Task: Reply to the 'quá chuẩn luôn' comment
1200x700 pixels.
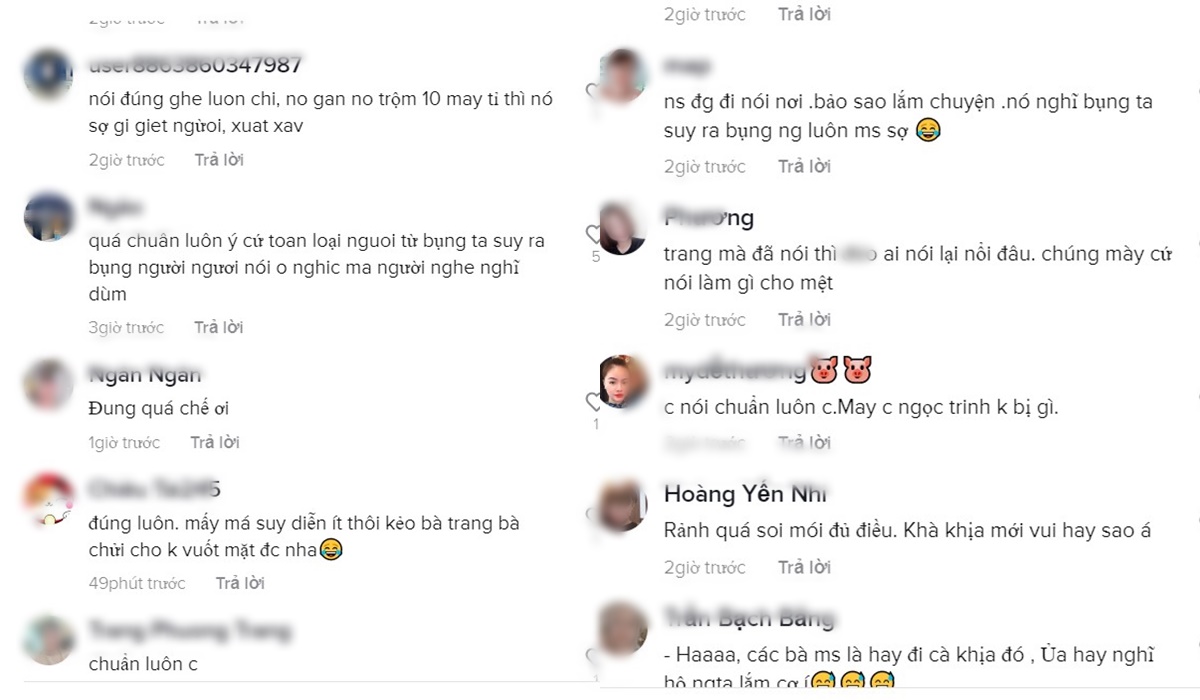Action: click(x=219, y=327)
